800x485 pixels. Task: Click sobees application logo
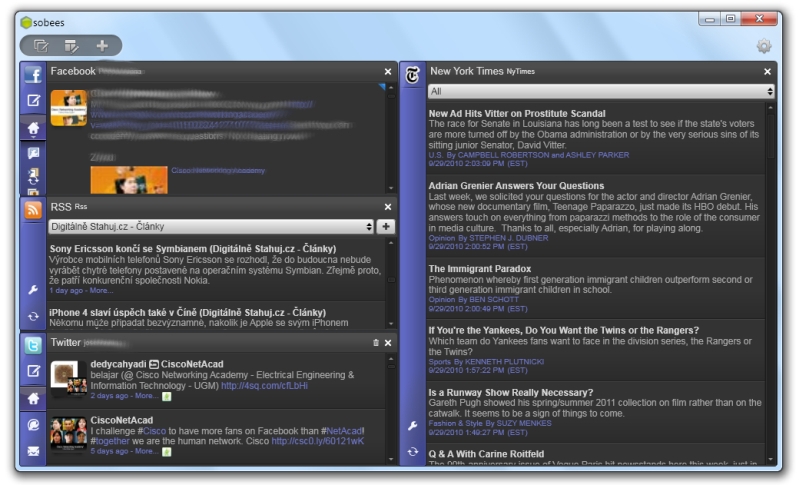click(x=26, y=22)
